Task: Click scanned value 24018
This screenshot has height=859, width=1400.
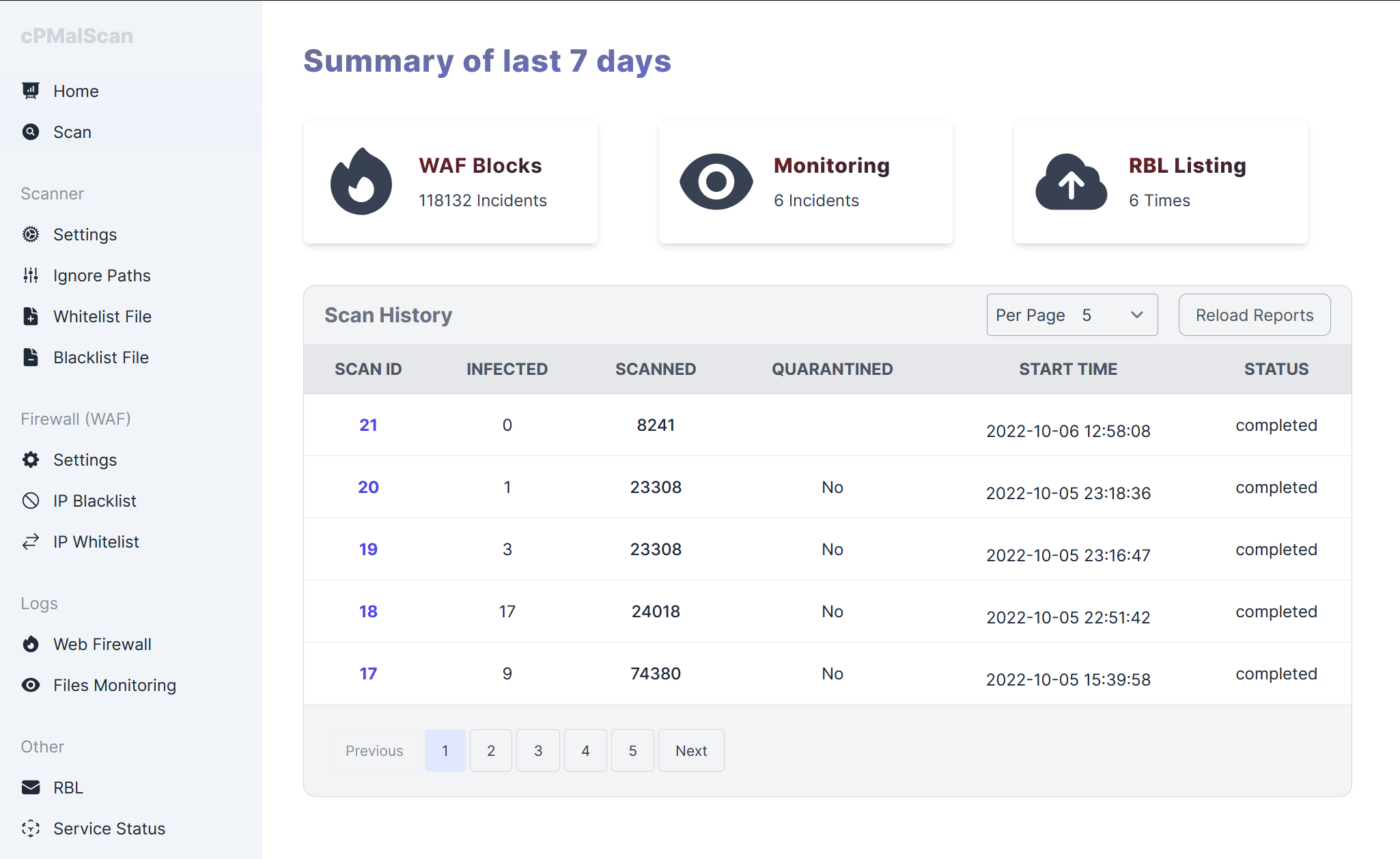Action: (x=656, y=611)
